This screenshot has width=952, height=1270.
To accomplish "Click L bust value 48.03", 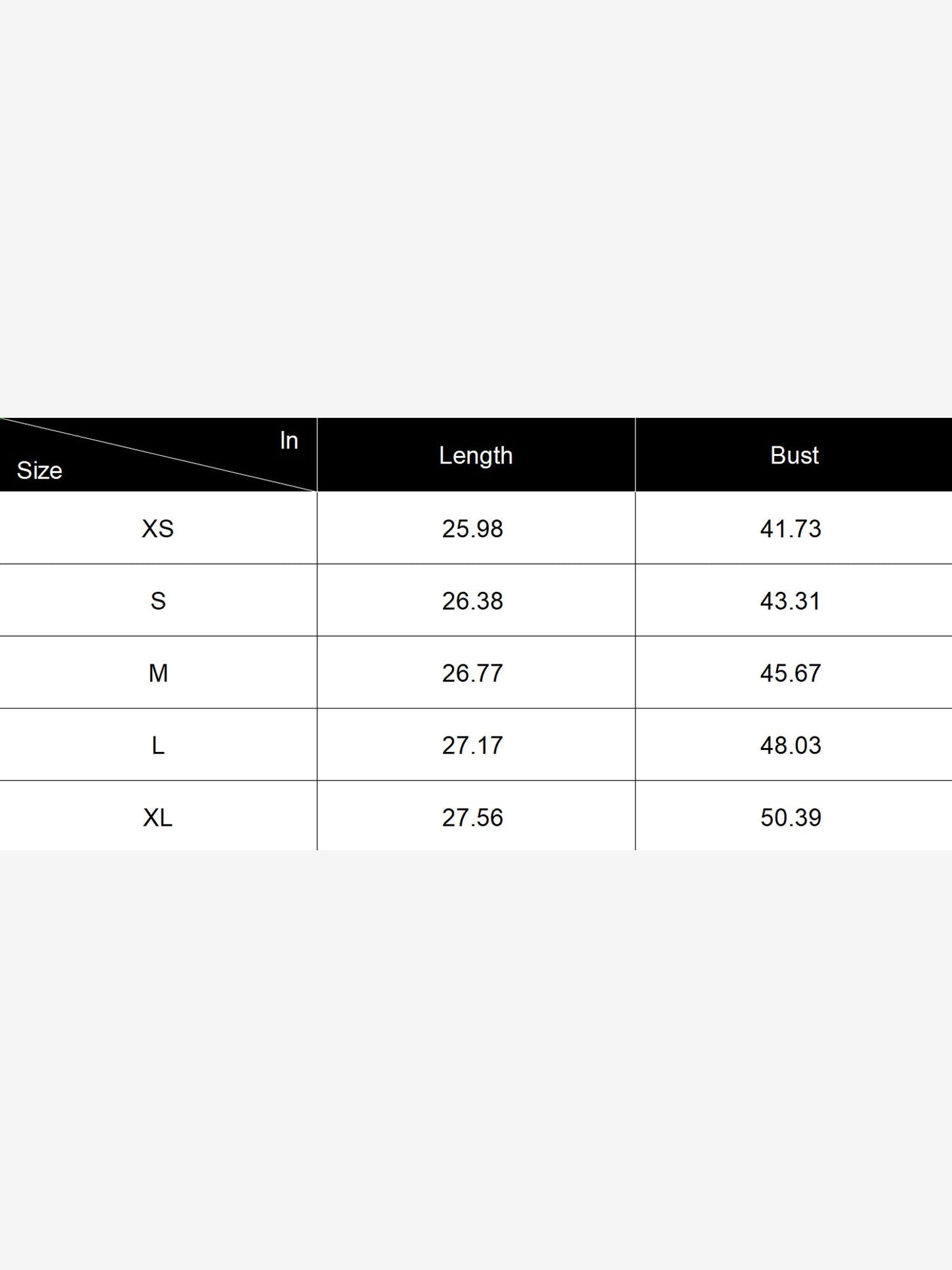I will (x=791, y=745).
